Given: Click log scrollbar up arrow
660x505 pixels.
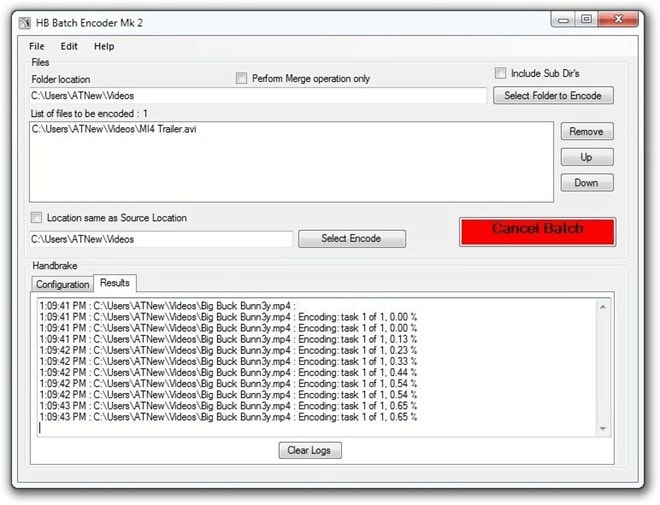Looking at the screenshot, I should [x=603, y=307].
